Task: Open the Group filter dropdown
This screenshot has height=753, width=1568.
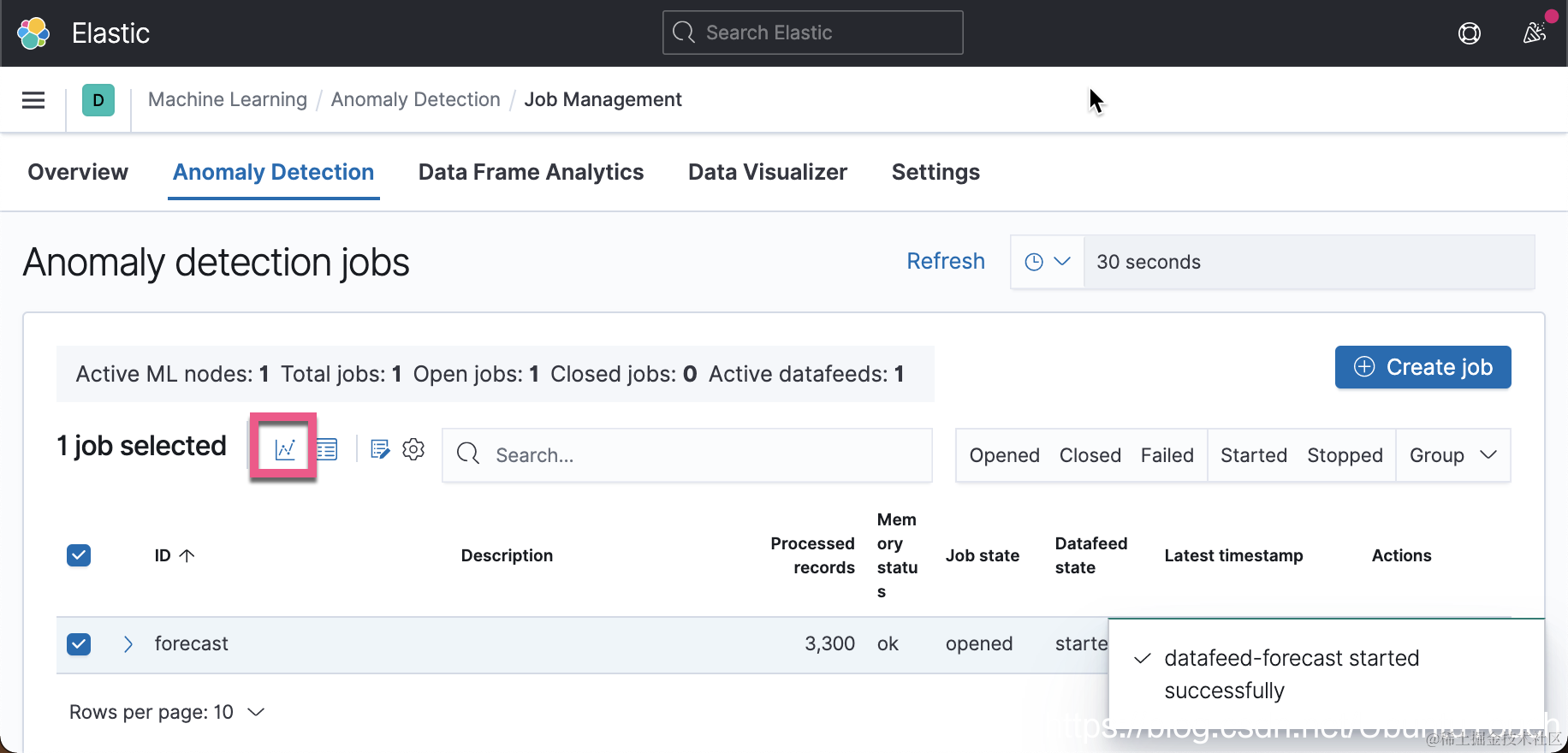Action: pos(1452,455)
